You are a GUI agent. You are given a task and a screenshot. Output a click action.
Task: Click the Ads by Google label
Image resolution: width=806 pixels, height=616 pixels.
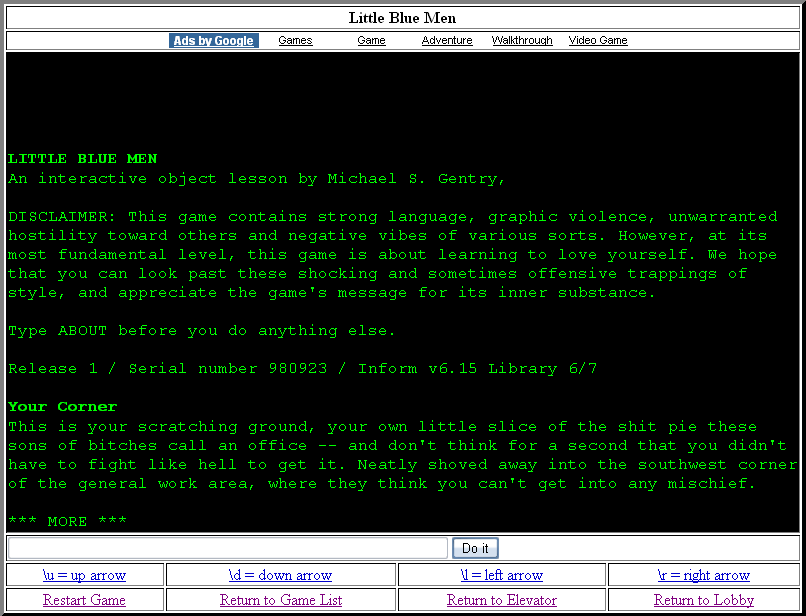point(213,41)
